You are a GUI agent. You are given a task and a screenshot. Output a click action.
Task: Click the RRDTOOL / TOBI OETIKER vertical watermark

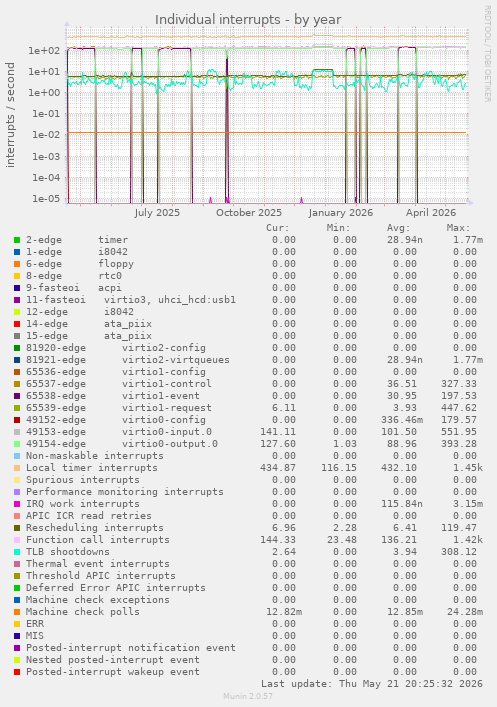pyautogui.click(x=488, y=54)
